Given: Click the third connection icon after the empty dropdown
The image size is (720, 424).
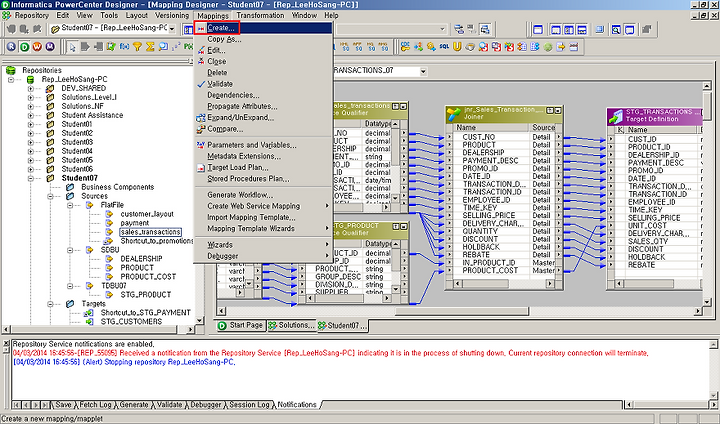Looking at the screenshot, I should point(485,30).
